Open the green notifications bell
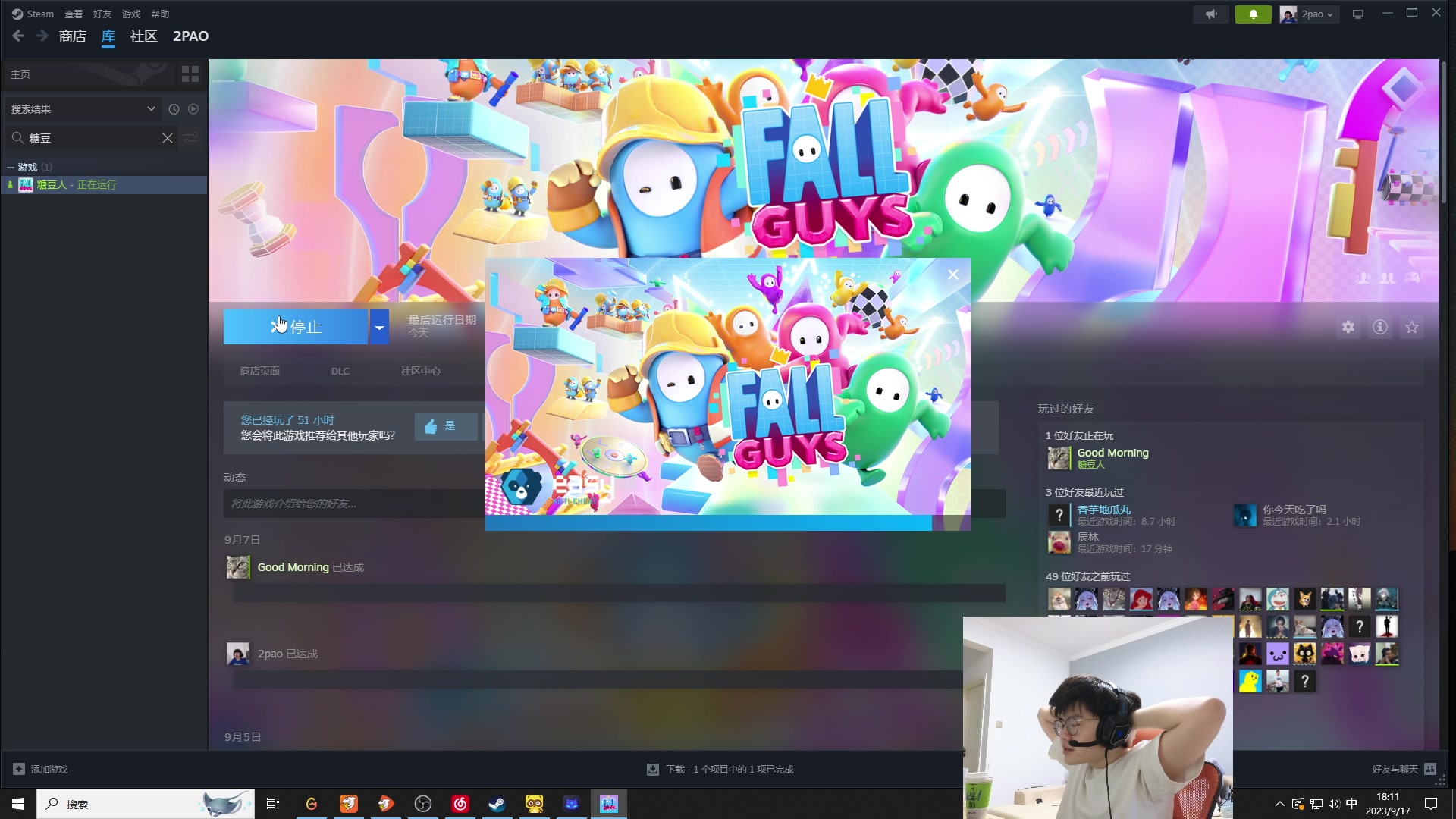This screenshot has height=819, width=1456. [x=1253, y=14]
